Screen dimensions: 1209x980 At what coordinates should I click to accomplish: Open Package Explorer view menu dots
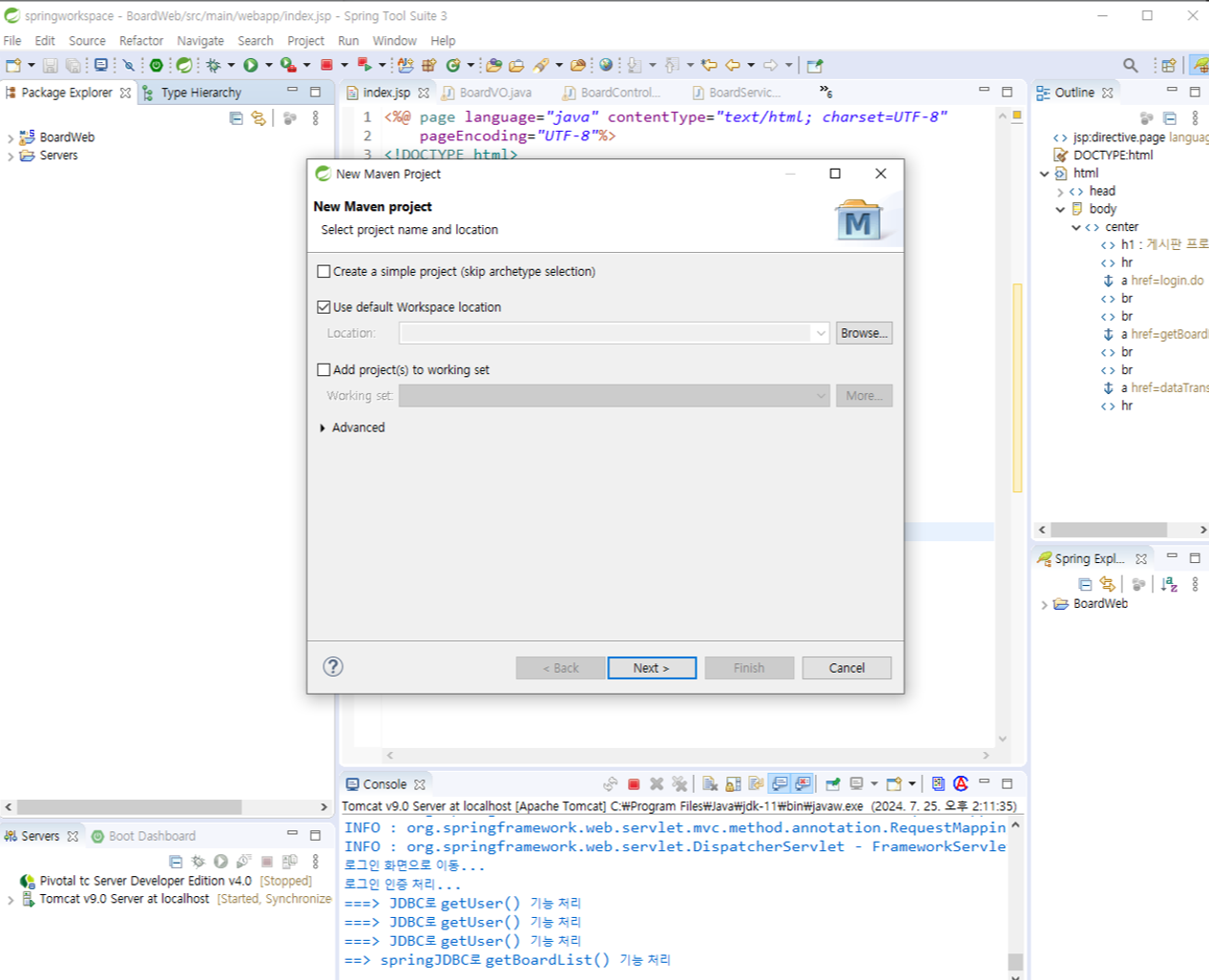pyautogui.click(x=315, y=118)
